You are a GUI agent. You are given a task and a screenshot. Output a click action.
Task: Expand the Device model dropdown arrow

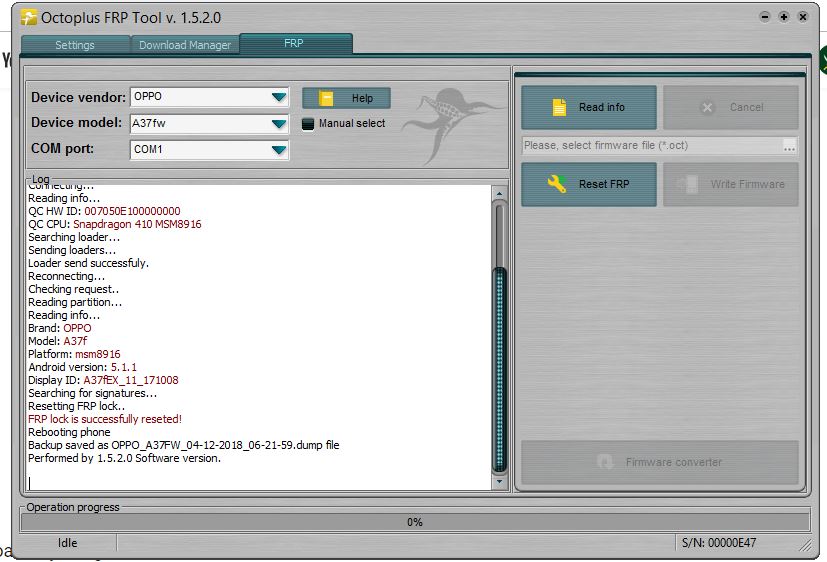(278, 124)
